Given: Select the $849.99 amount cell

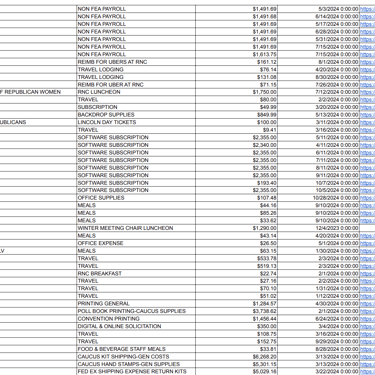Looking at the screenshot, I should 236,115.
